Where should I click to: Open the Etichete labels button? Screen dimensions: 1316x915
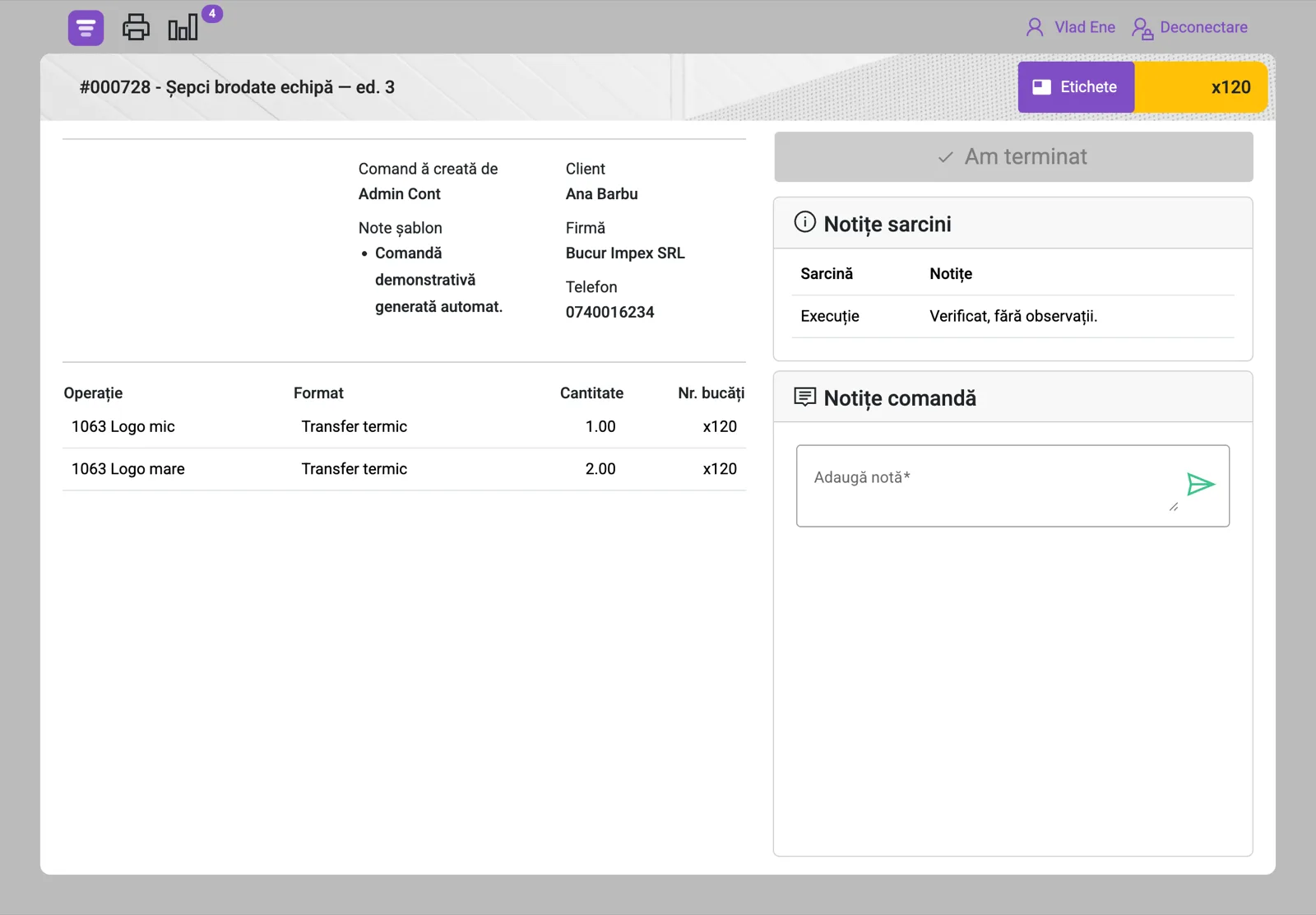1076,87
